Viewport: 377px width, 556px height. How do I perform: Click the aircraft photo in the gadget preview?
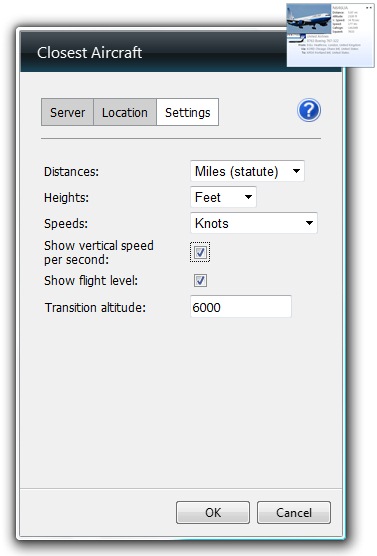click(x=309, y=19)
